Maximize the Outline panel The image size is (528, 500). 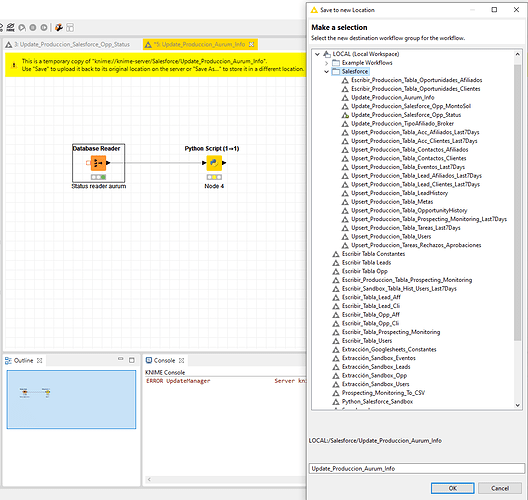[x=132, y=360]
